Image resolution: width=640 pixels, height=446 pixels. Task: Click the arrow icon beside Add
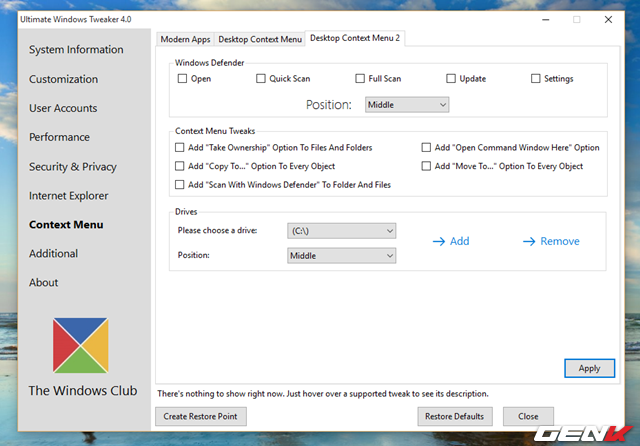click(439, 242)
